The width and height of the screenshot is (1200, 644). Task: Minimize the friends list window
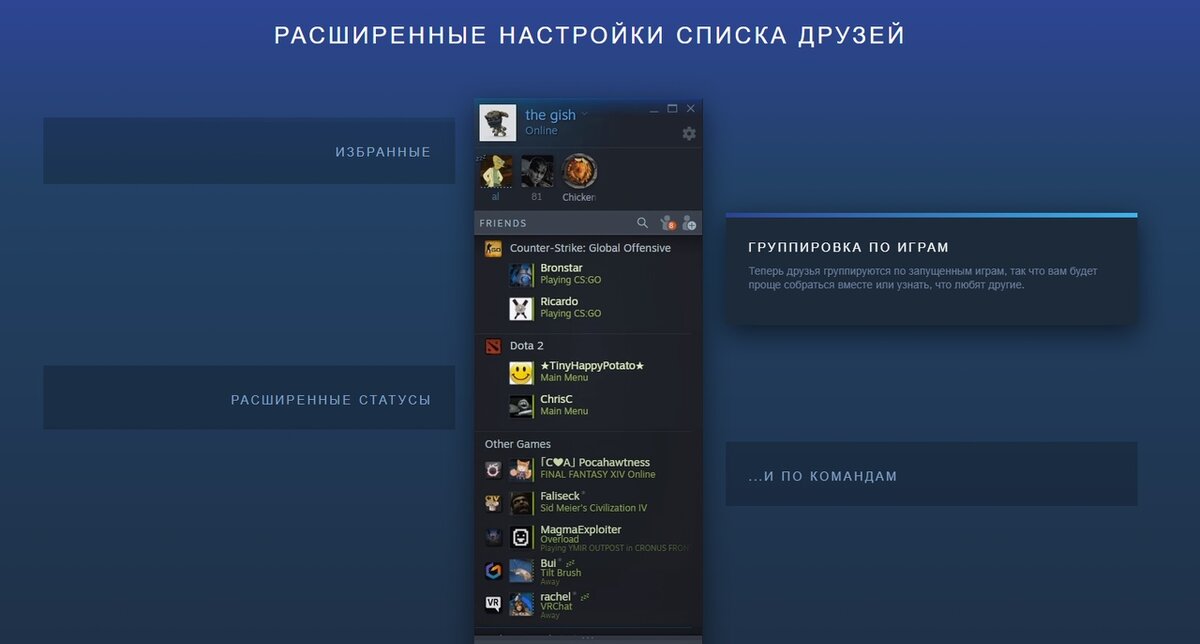coord(654,109)
